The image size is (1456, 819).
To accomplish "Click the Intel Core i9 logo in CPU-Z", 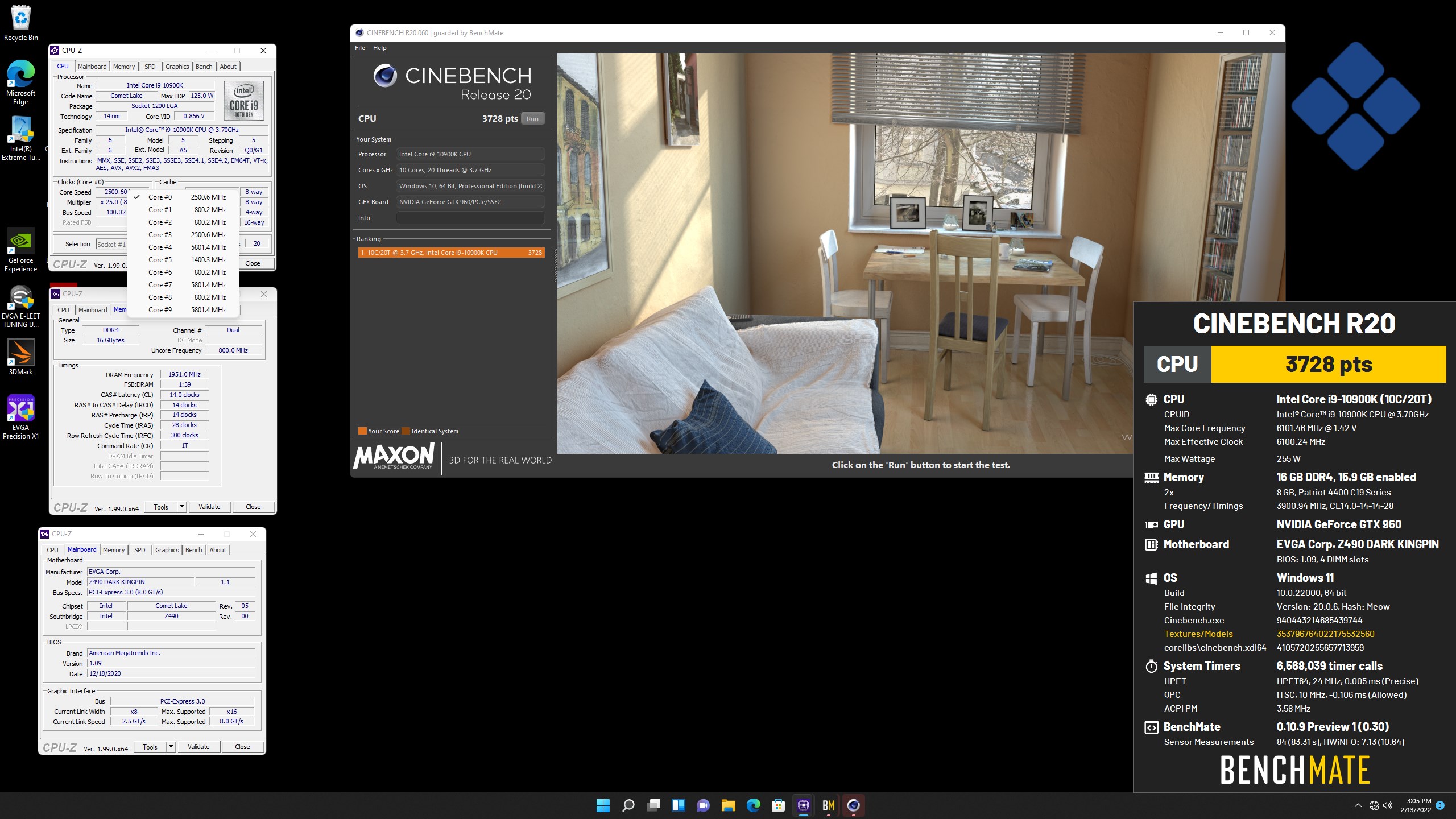I will click(244, 101).
